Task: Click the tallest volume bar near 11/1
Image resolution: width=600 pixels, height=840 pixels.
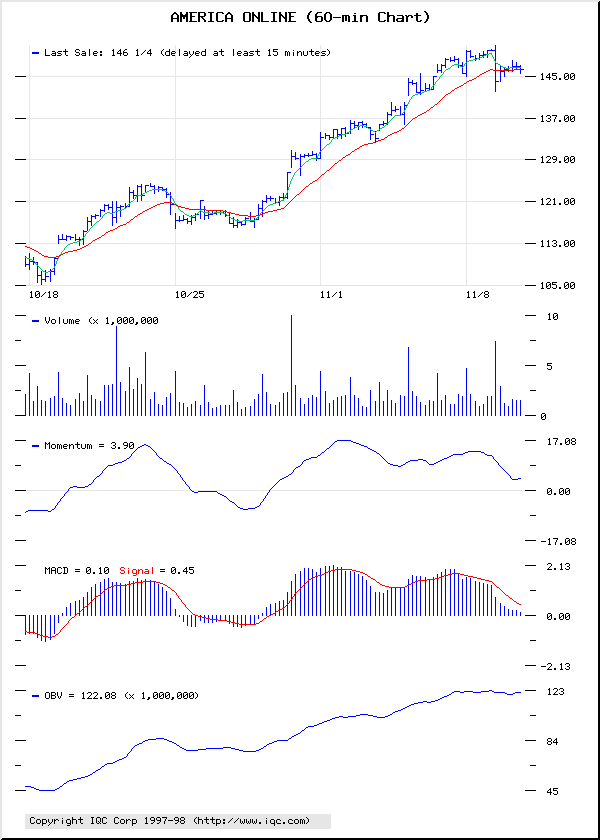Action: (291, 365)
